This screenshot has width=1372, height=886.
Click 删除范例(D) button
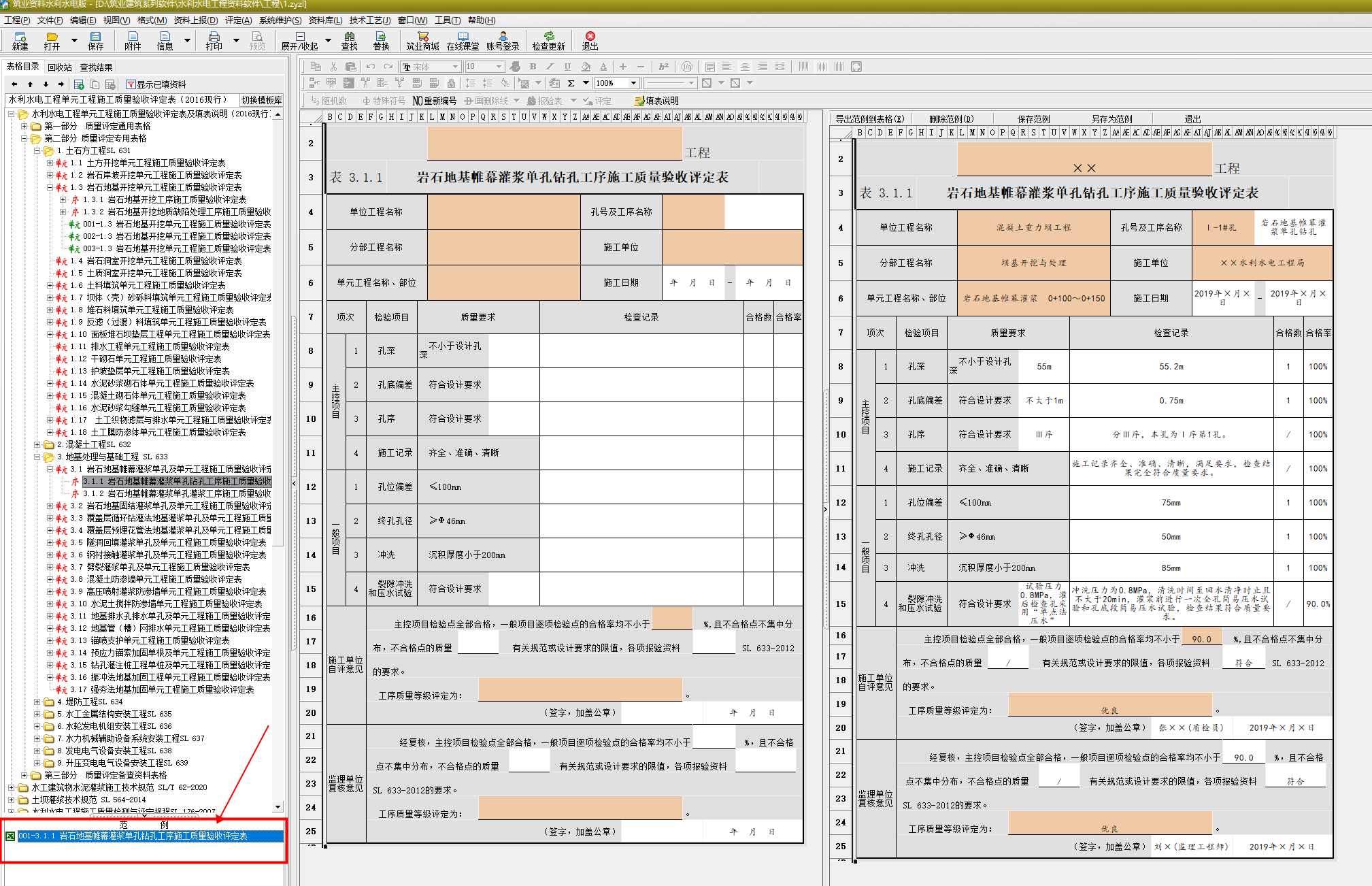(952, 119)
